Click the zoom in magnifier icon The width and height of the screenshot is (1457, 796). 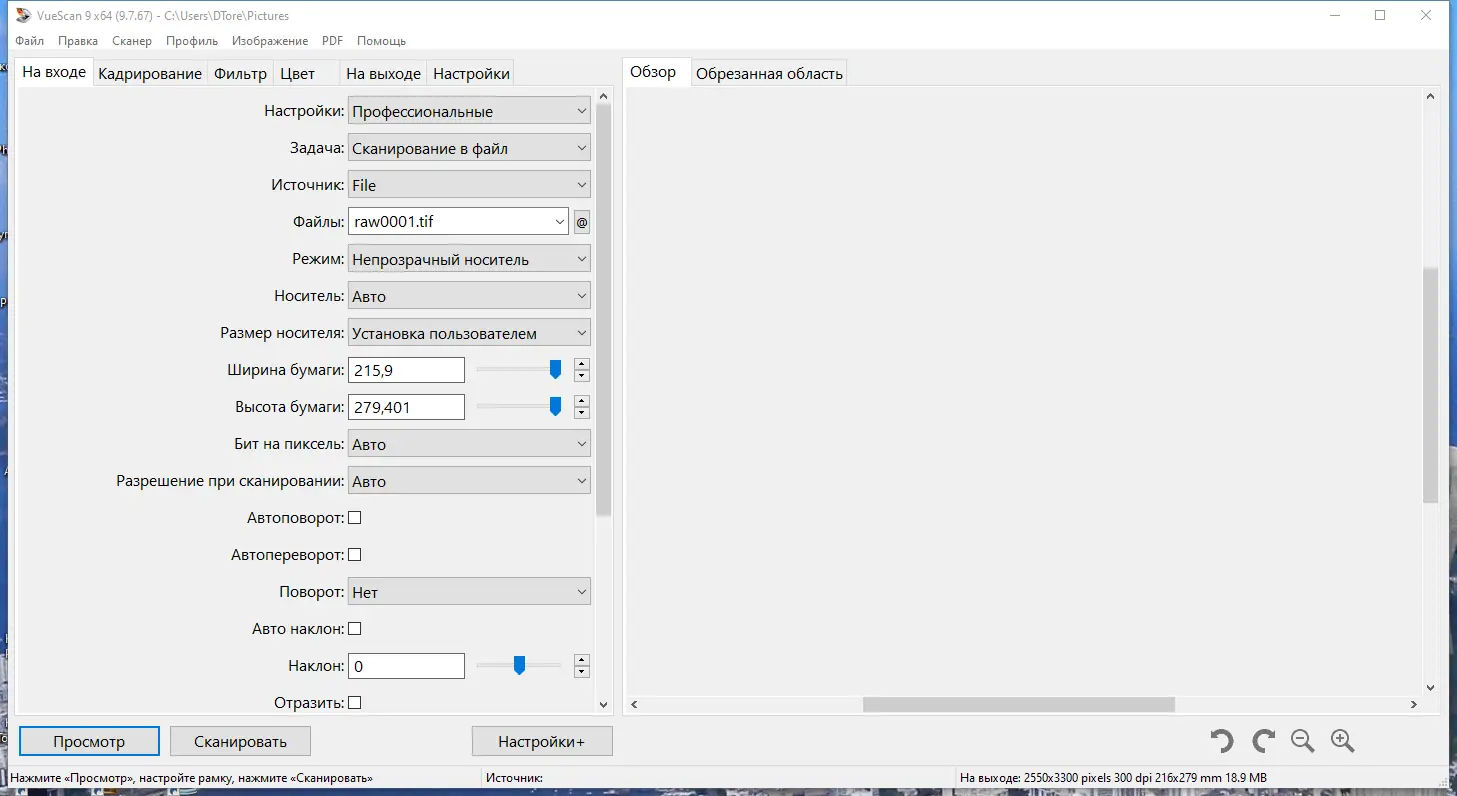[x=1342, y=741]
